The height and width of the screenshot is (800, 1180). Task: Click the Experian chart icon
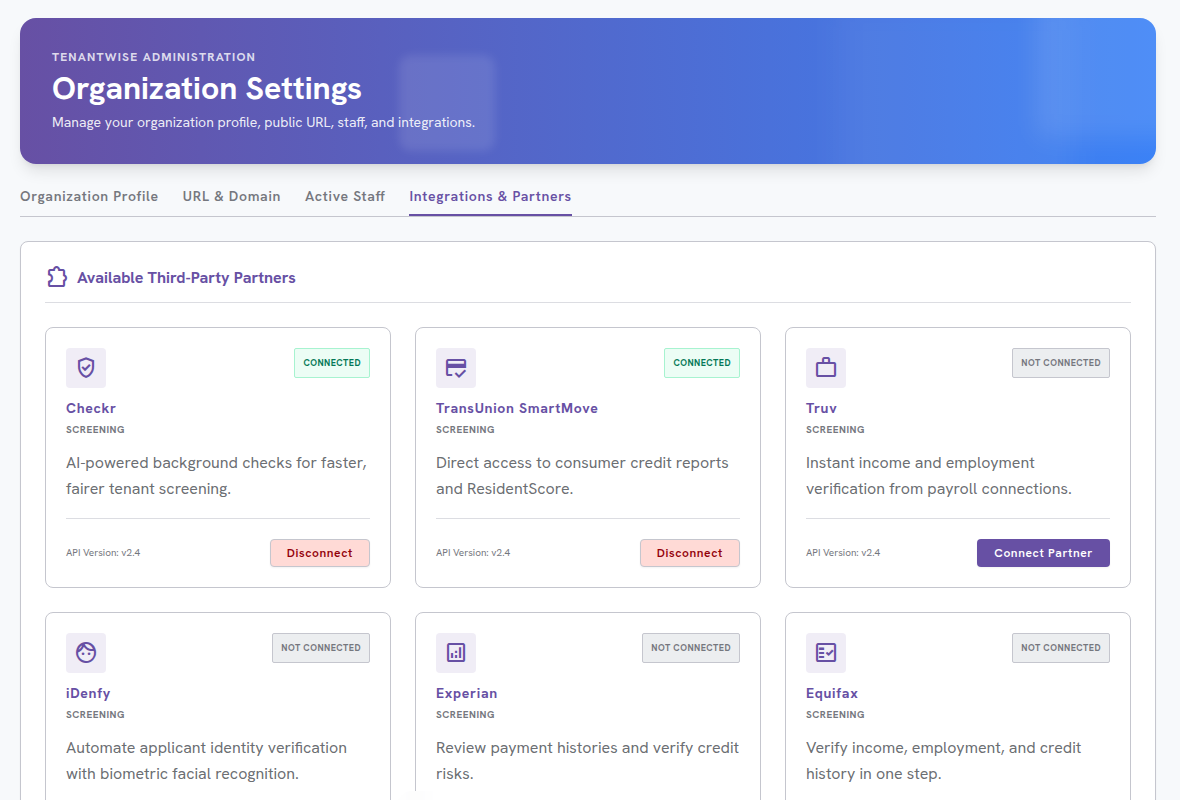(456, 652)
